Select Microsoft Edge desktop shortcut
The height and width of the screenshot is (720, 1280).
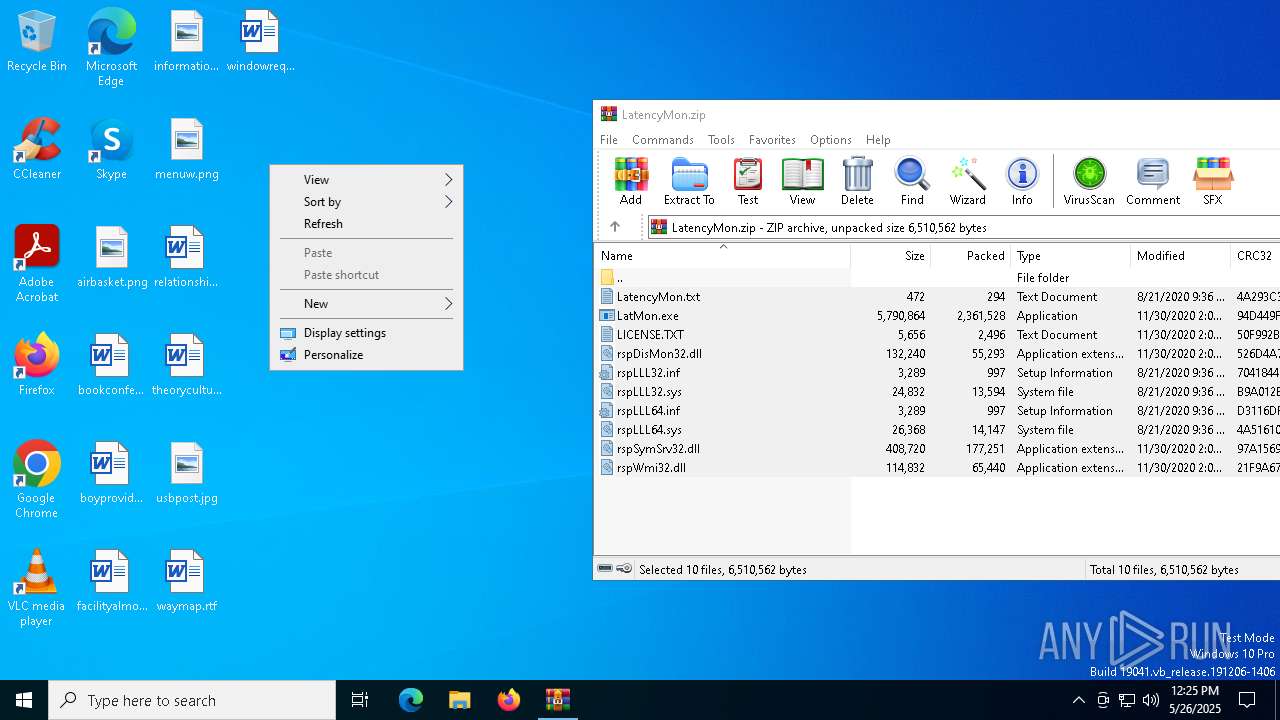pyautogui.click(x=111, y=48)
